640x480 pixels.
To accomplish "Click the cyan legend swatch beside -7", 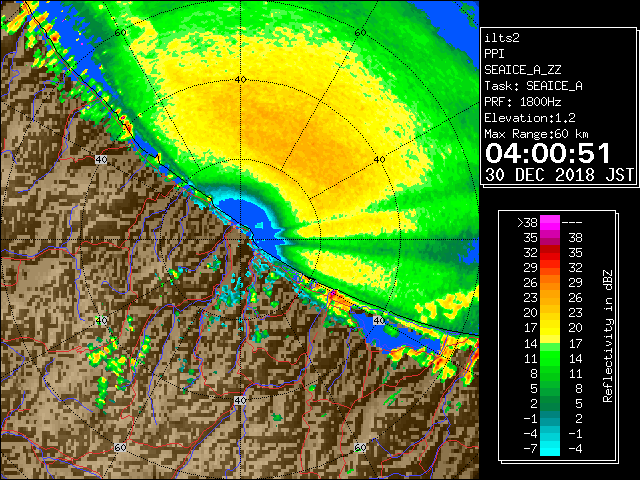I will pyautogui.click(x=550, y=448).
